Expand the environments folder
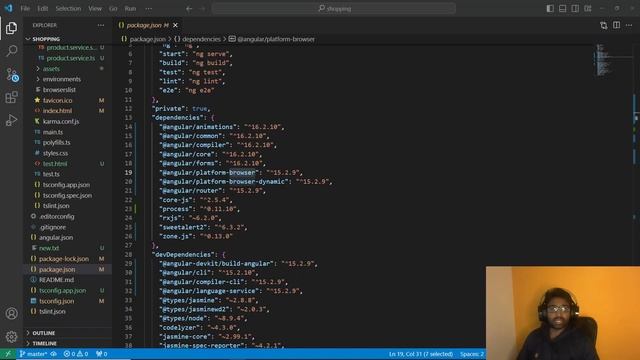This screenshot has width=640, height=360. pos(67,79)
